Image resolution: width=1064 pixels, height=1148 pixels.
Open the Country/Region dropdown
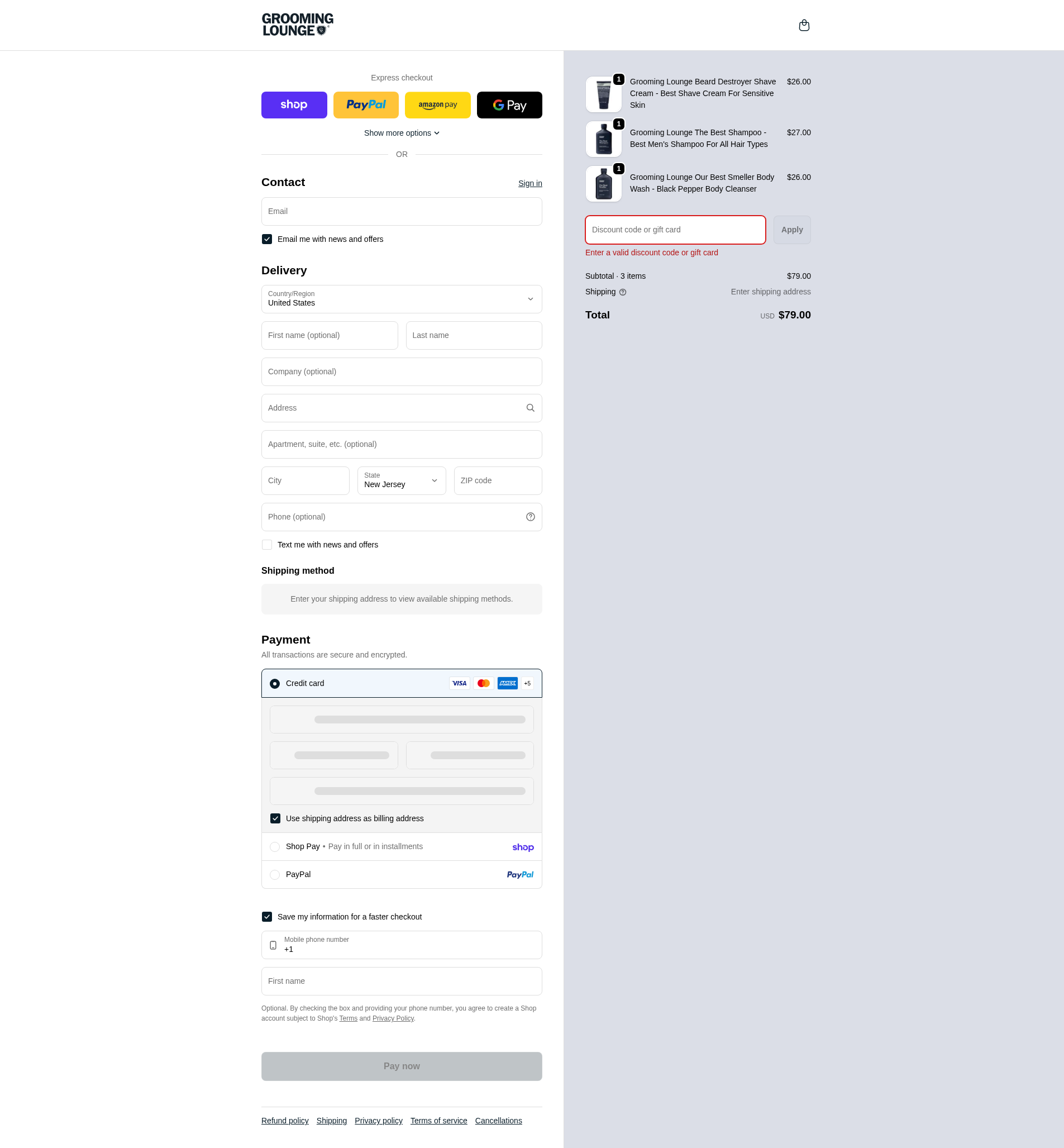coord(401,299)
